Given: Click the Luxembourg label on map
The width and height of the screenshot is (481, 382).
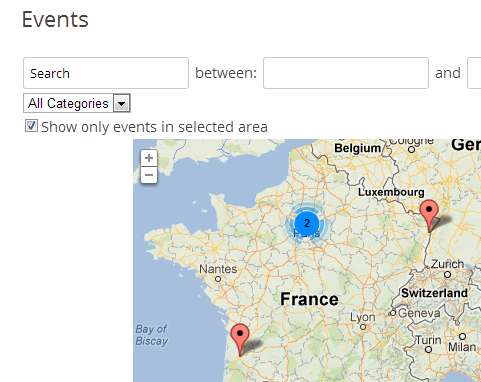Looking at the screenshot, I should click(x=391, y=192).
